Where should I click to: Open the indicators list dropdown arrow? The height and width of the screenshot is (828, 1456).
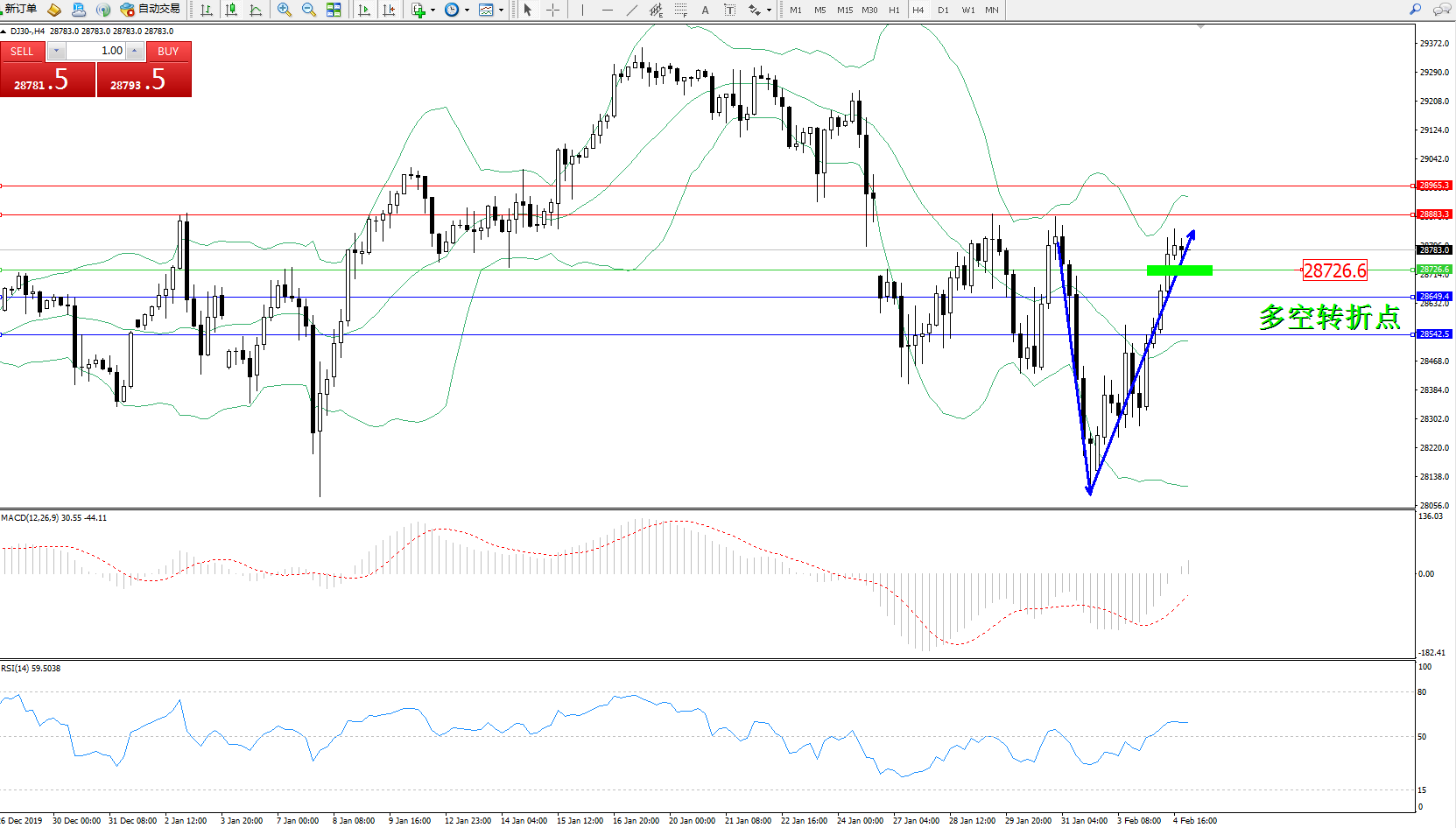433,11
